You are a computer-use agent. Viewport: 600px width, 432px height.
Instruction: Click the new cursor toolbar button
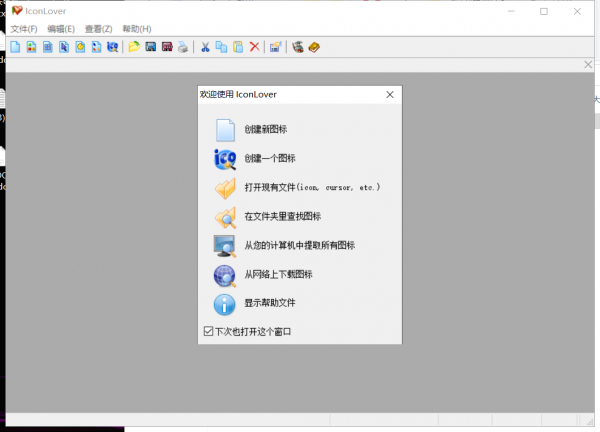click(x=64, y=47)
